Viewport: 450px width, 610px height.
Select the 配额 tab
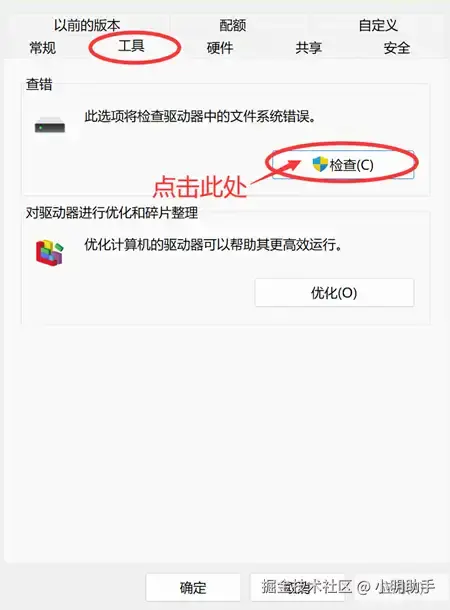(x=233, y=25)
